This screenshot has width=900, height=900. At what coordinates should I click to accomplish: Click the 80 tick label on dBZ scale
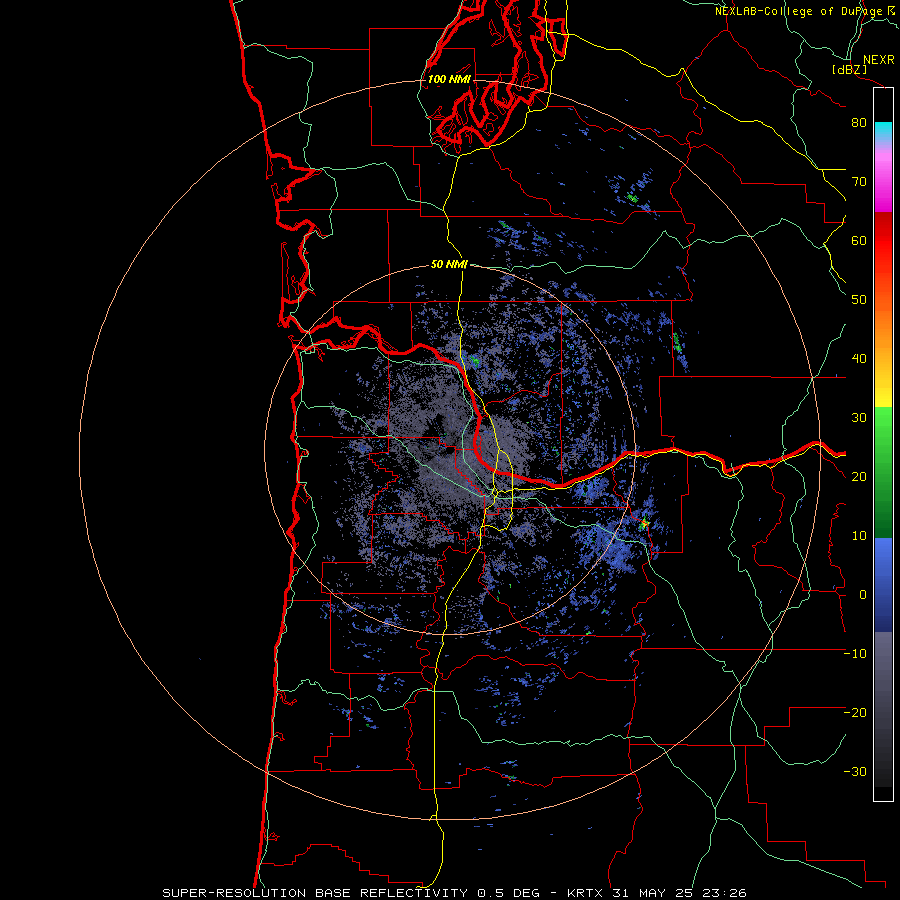click(859, 123)
